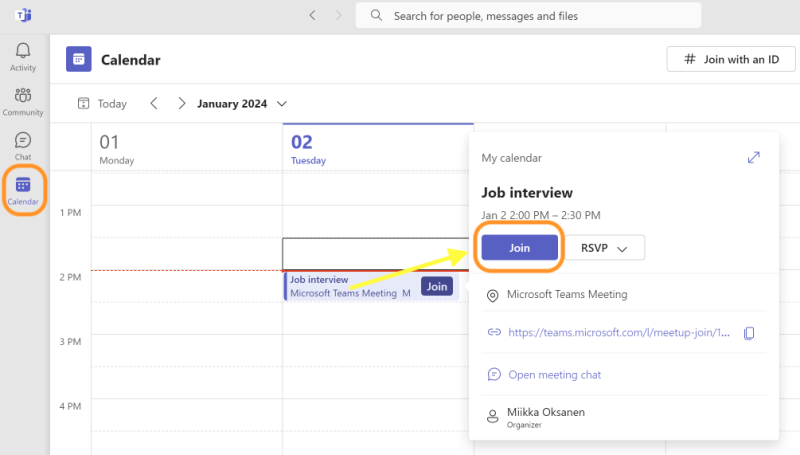Copy the meeting link using copy icon

point(749,333)
